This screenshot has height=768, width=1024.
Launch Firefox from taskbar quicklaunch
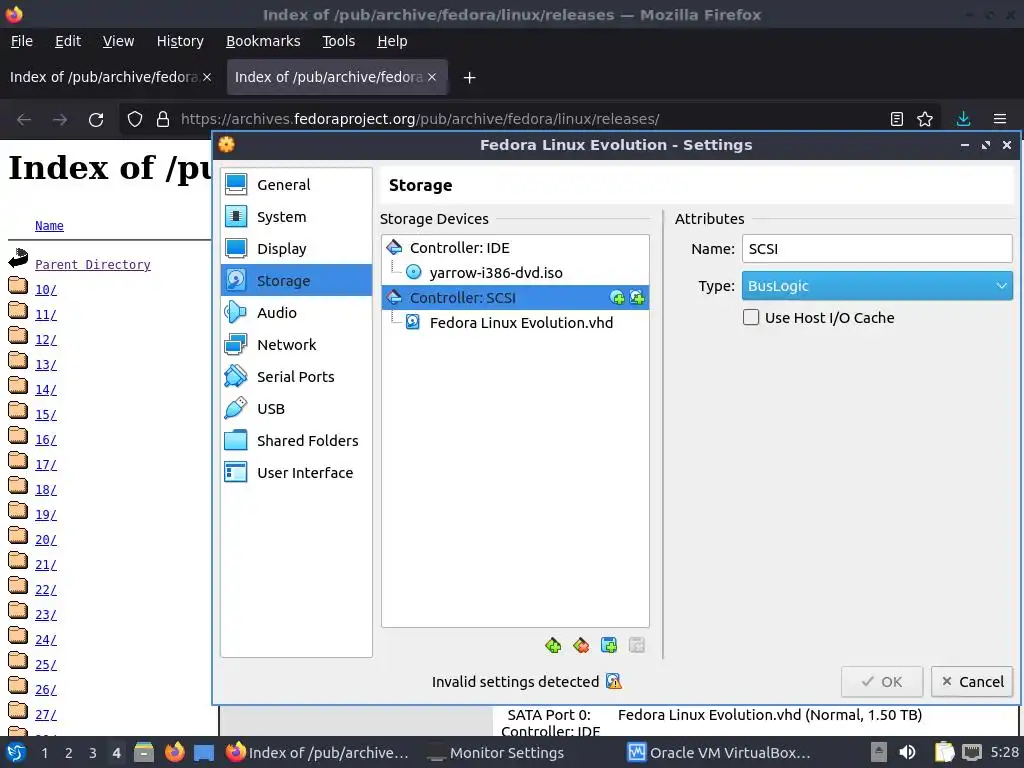pos(174,752)
